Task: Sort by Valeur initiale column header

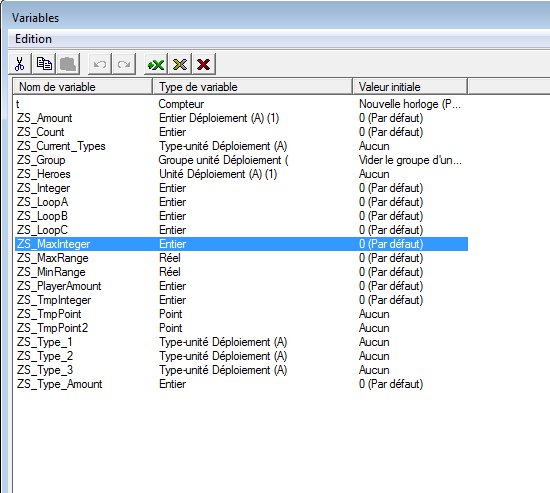Action: click(410, 87)
